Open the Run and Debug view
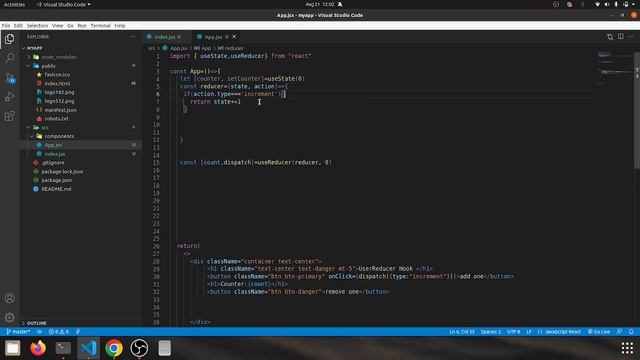Viewport: 640px width, 360px height. (9, 97)
